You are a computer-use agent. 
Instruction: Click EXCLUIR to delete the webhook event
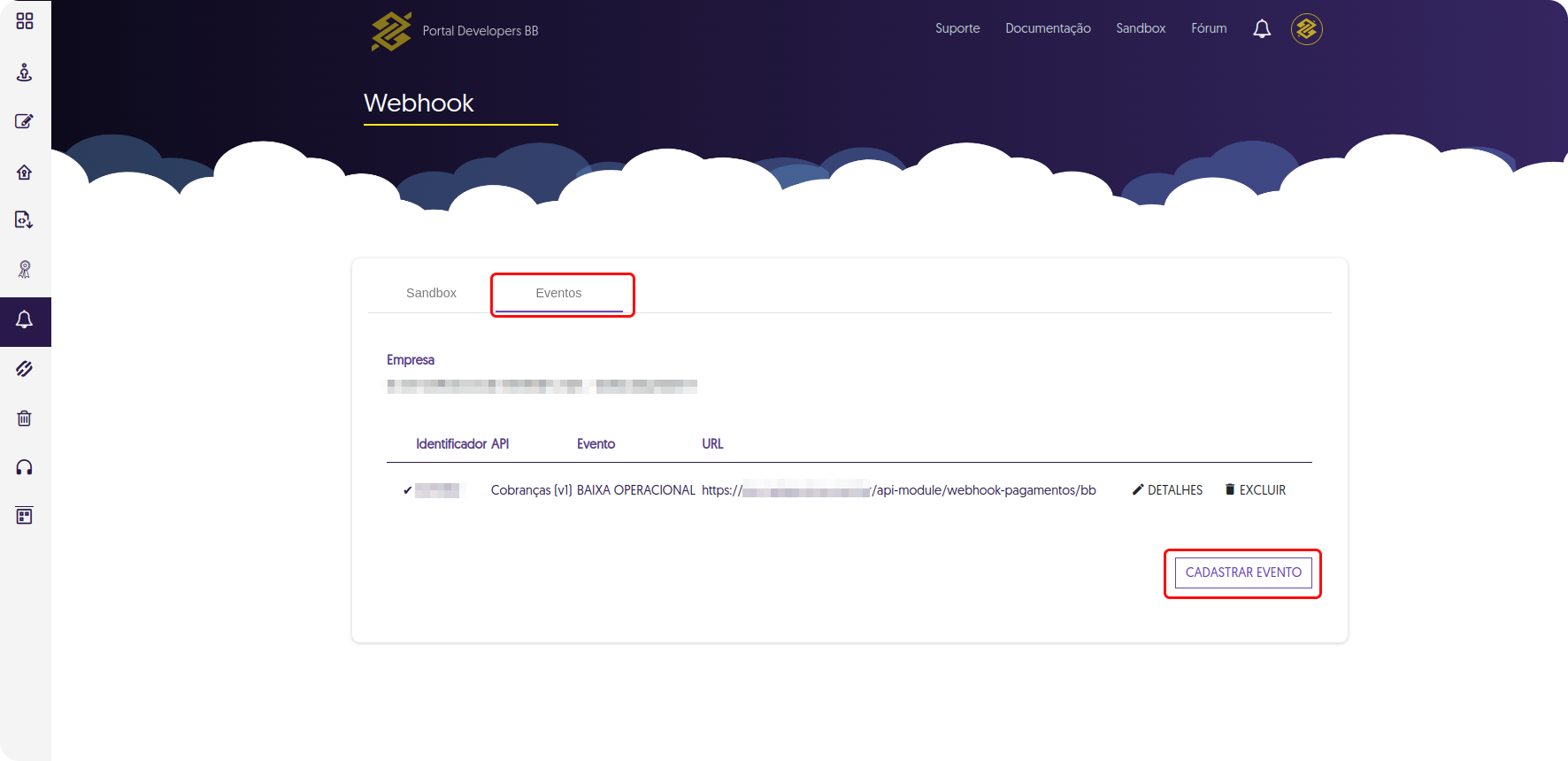1255,490
